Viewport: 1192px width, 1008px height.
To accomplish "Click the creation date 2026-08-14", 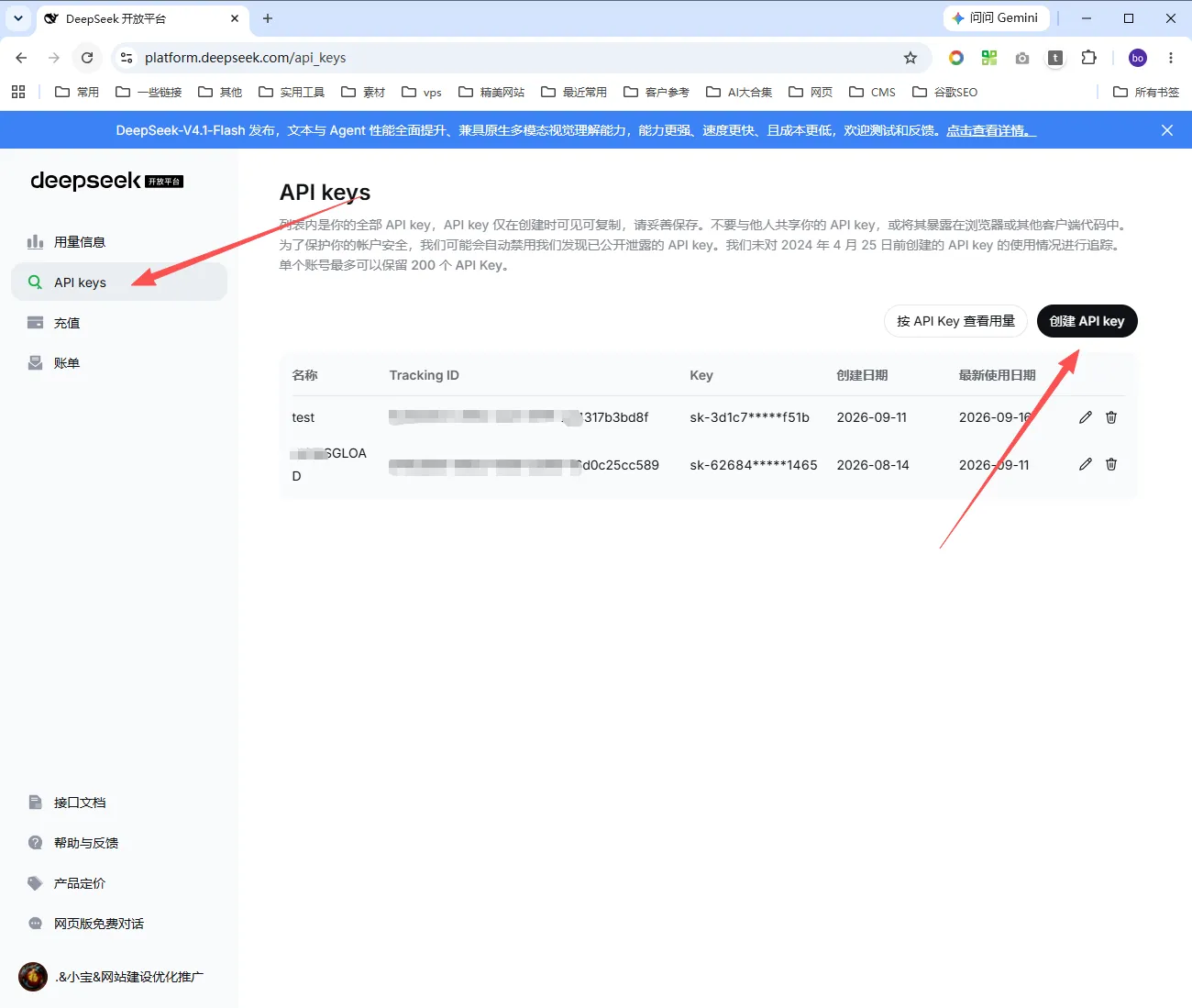I will tap(873, 465).
